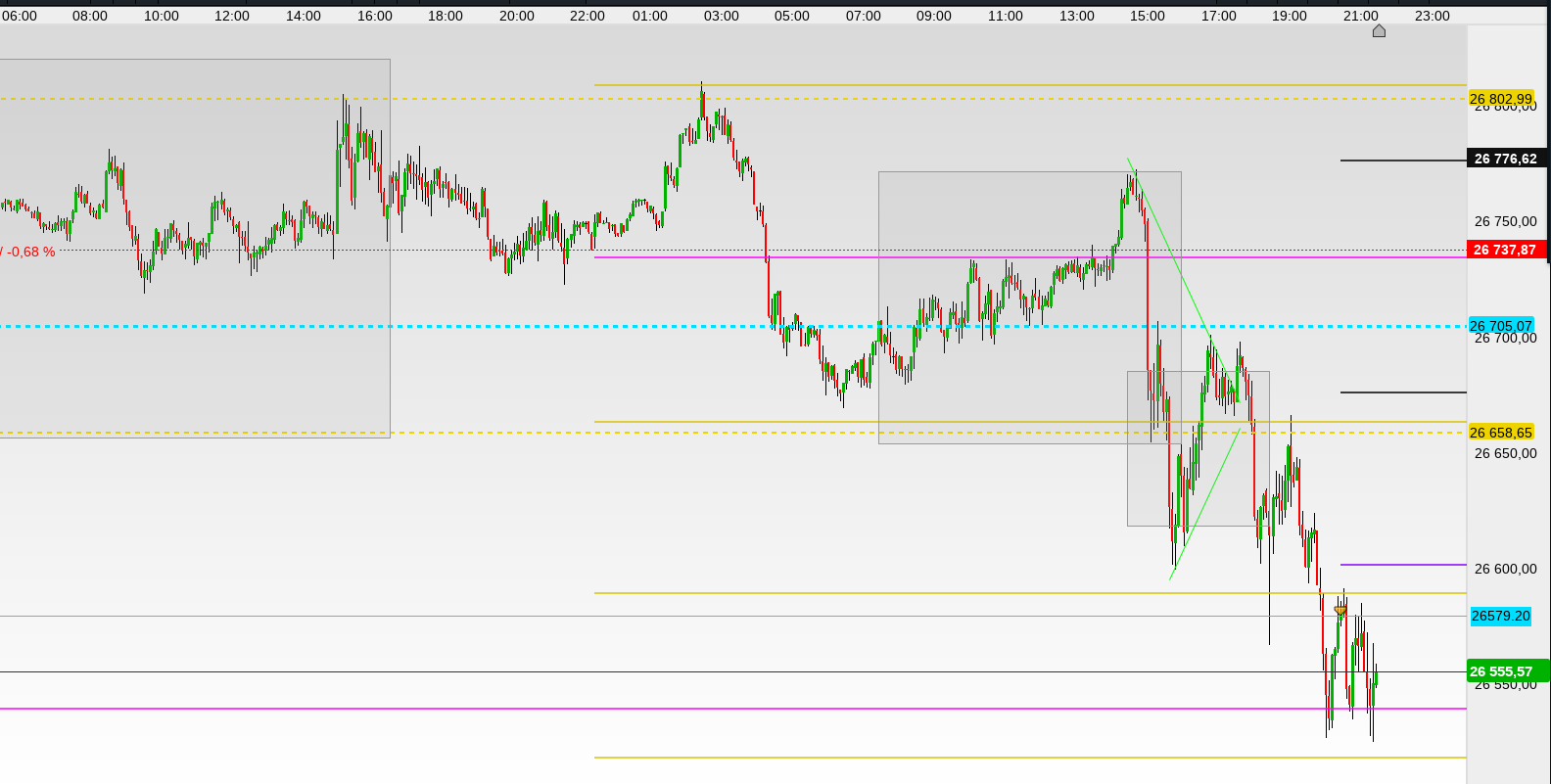Click the 12:00 time axis label
1551x784 pixels.
click(x=232, y=16)
